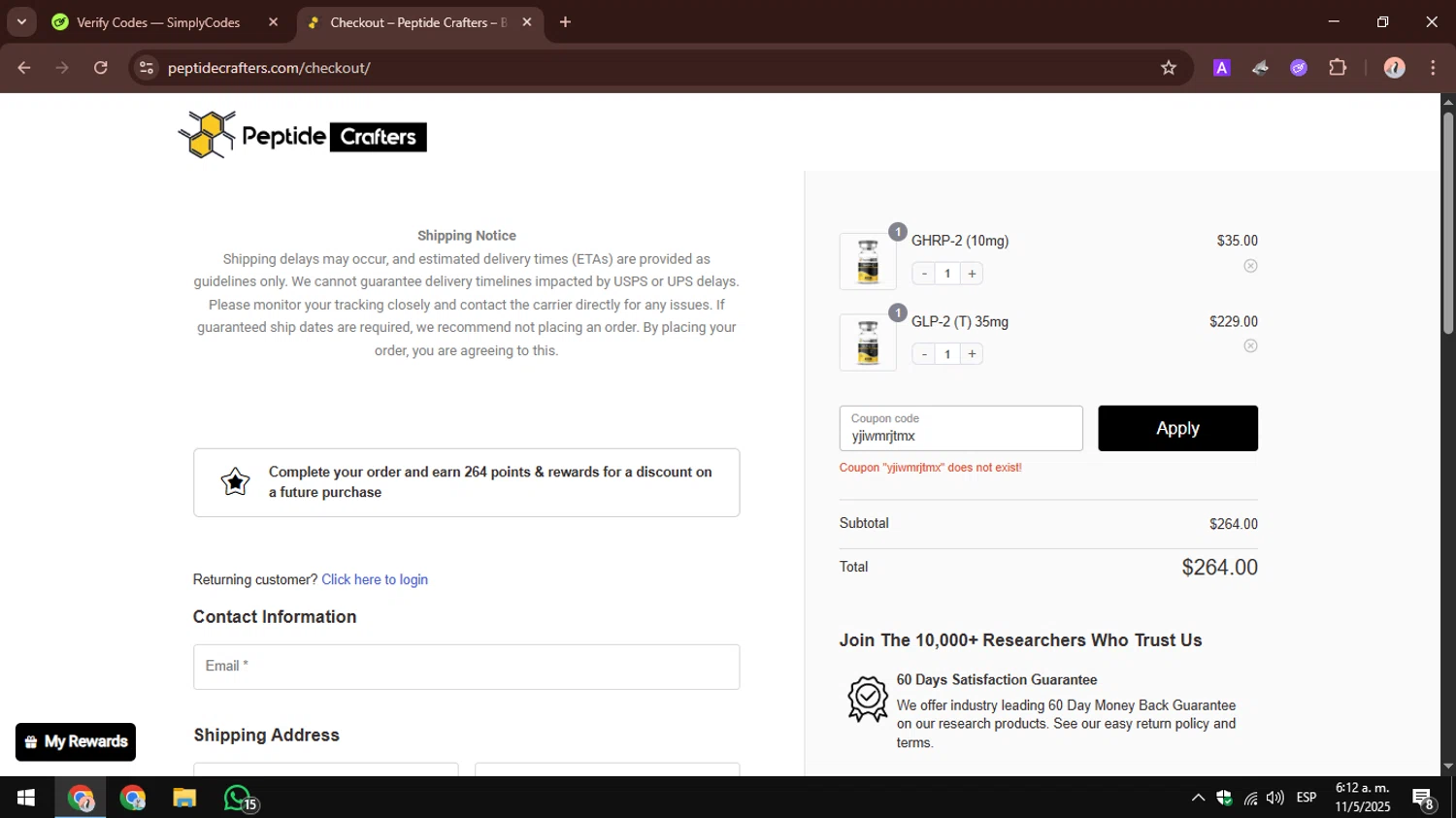Increase GLP-2 quantity with plus button

tap(972, 354)
